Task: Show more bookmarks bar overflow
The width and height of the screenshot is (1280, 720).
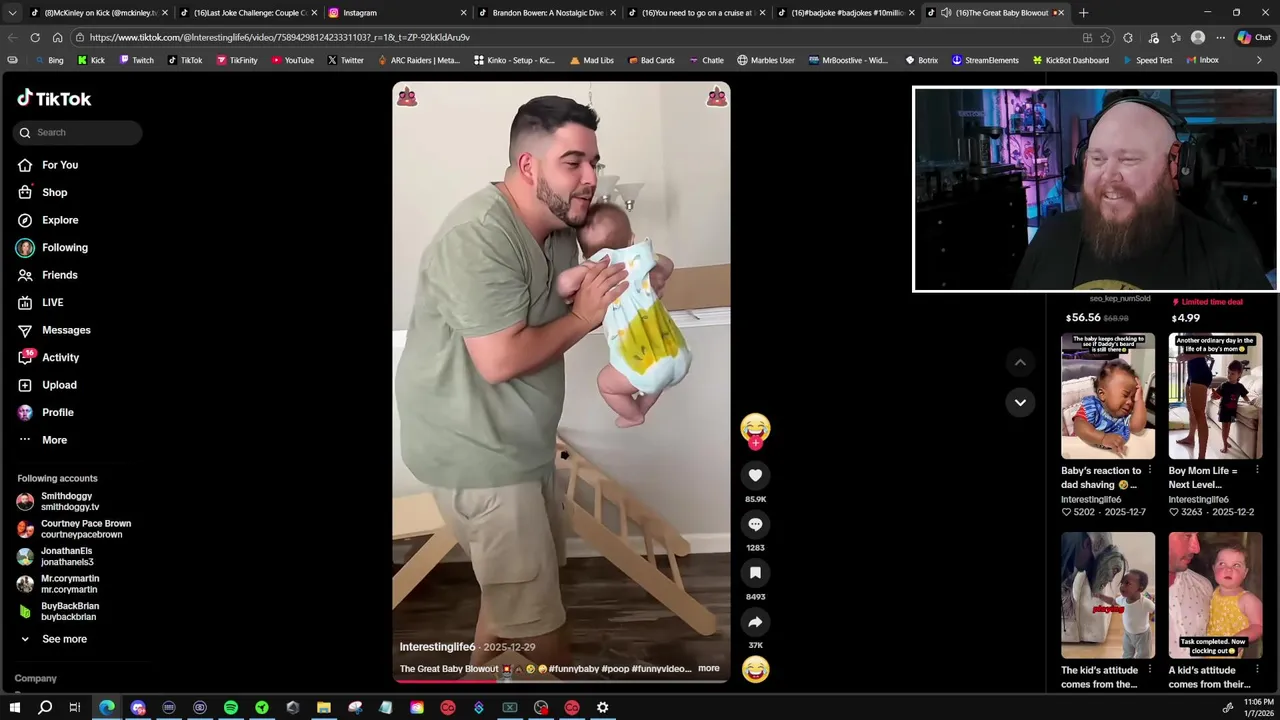Action: (x=1259, y=60)
